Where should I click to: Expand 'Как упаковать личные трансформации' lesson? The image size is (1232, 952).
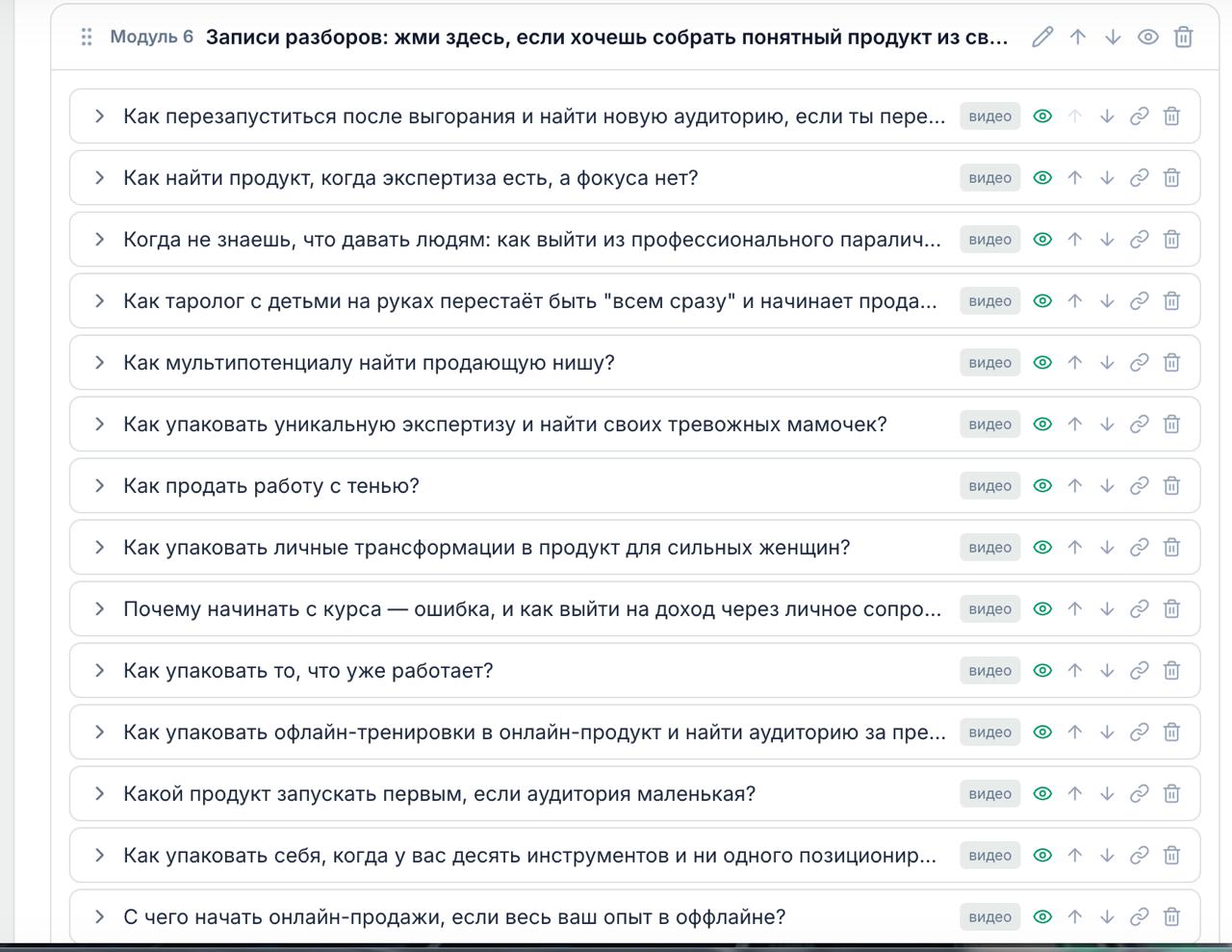point(99,548)
